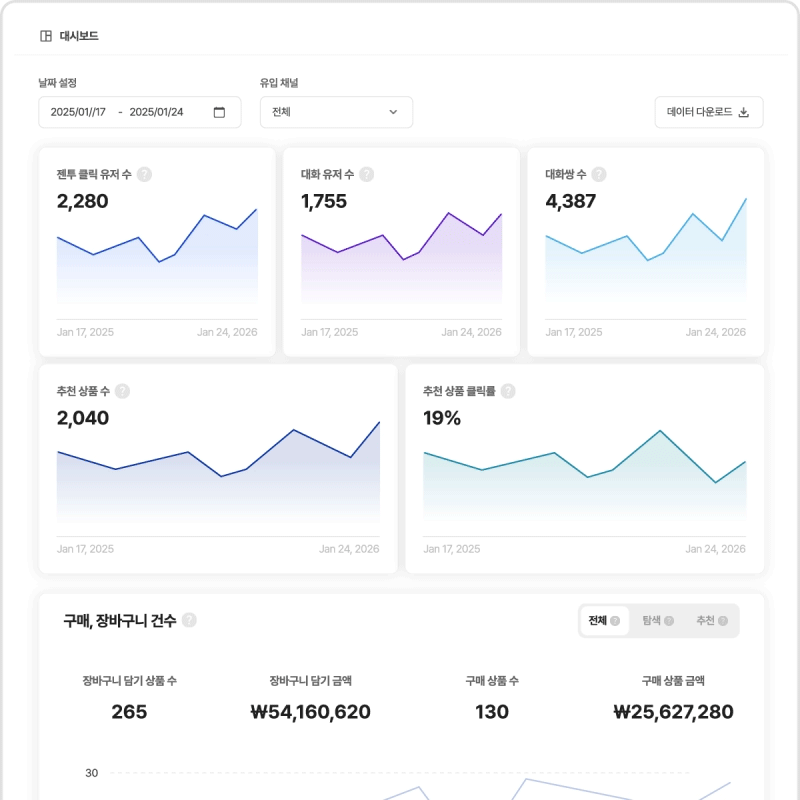The image size is (800, 800).
Task: Click the download icon on 데이터 다운로드
Action: pyautogui.click(x=744, y=112)
